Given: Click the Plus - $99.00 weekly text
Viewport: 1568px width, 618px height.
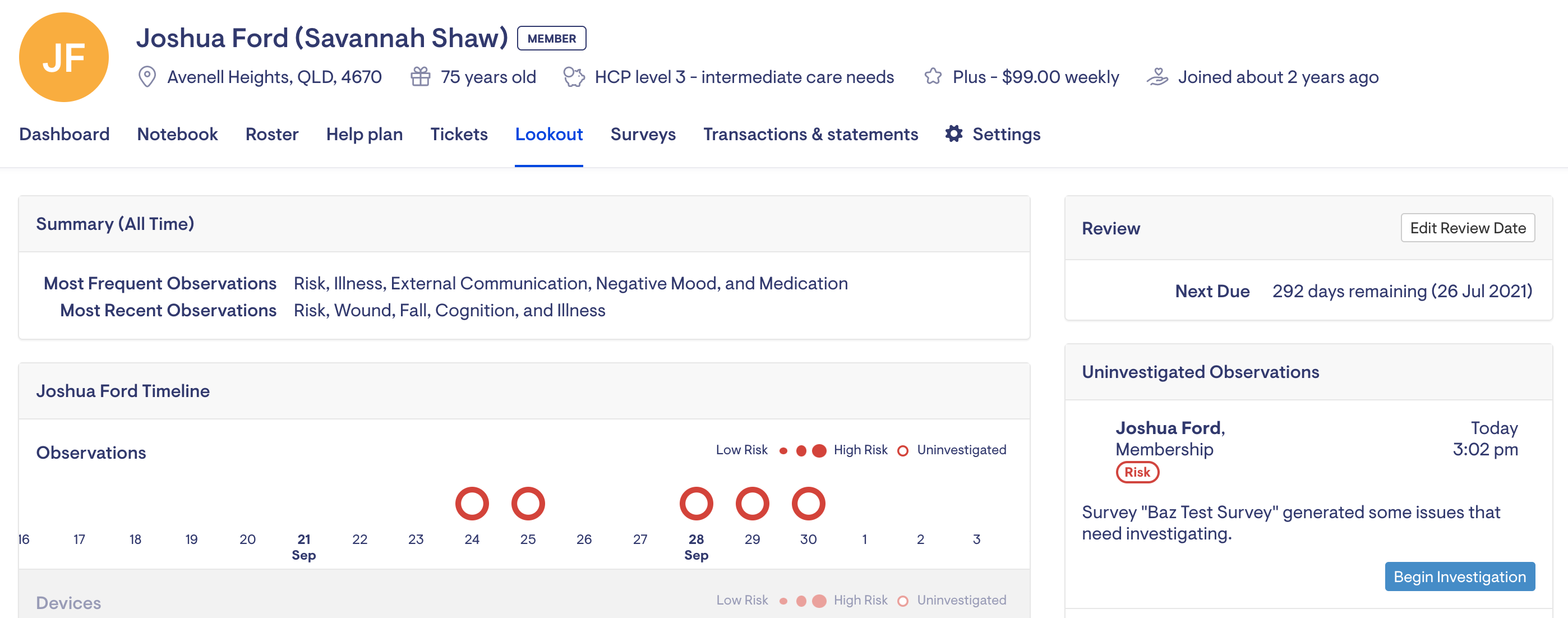Looking at the screenshot, I should pyautogui.click(x=1035, y=77).
